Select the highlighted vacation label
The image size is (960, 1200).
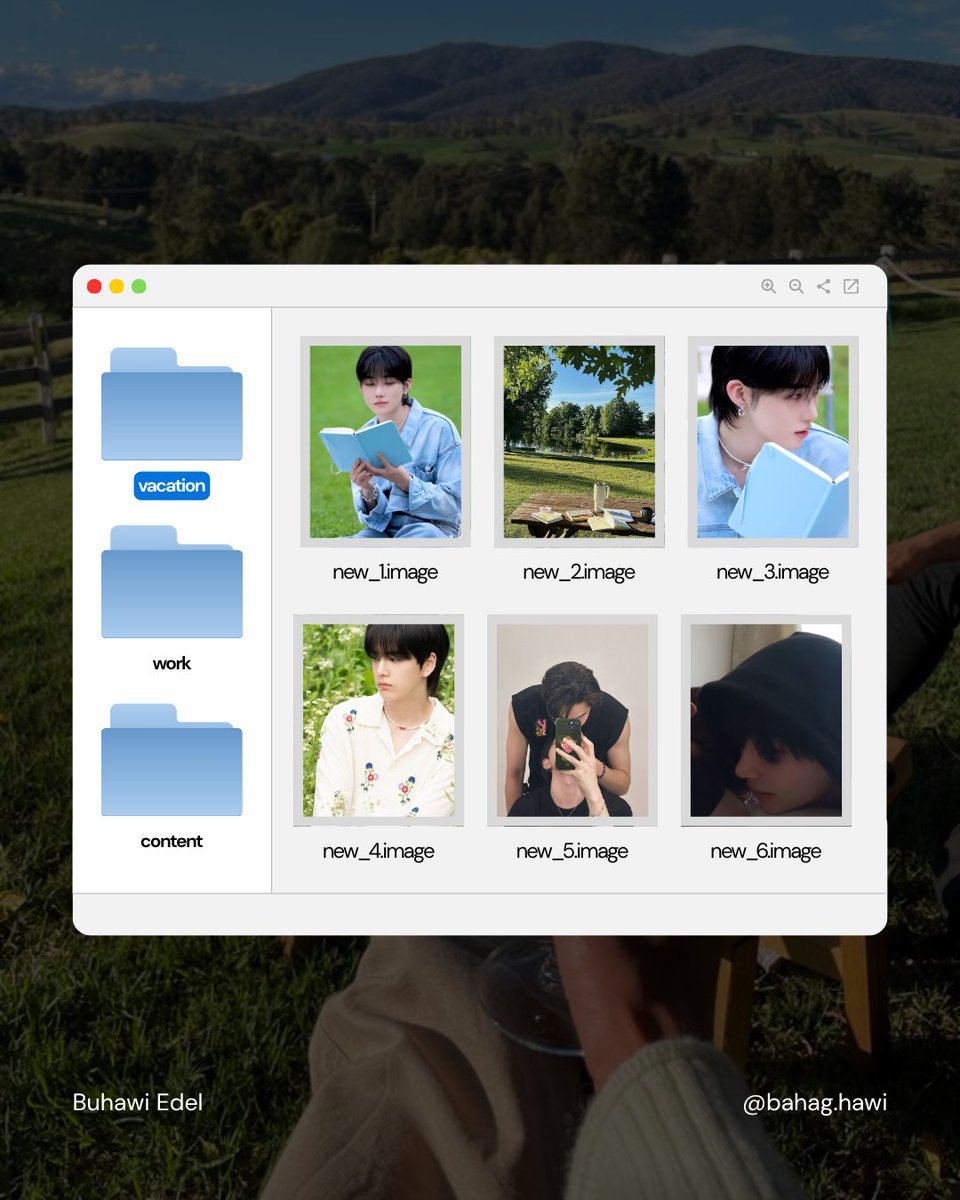(172, 486)
